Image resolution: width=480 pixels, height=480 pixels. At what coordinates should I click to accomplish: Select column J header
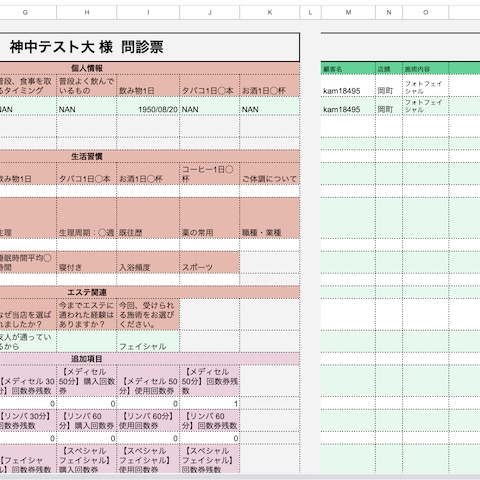210,12
